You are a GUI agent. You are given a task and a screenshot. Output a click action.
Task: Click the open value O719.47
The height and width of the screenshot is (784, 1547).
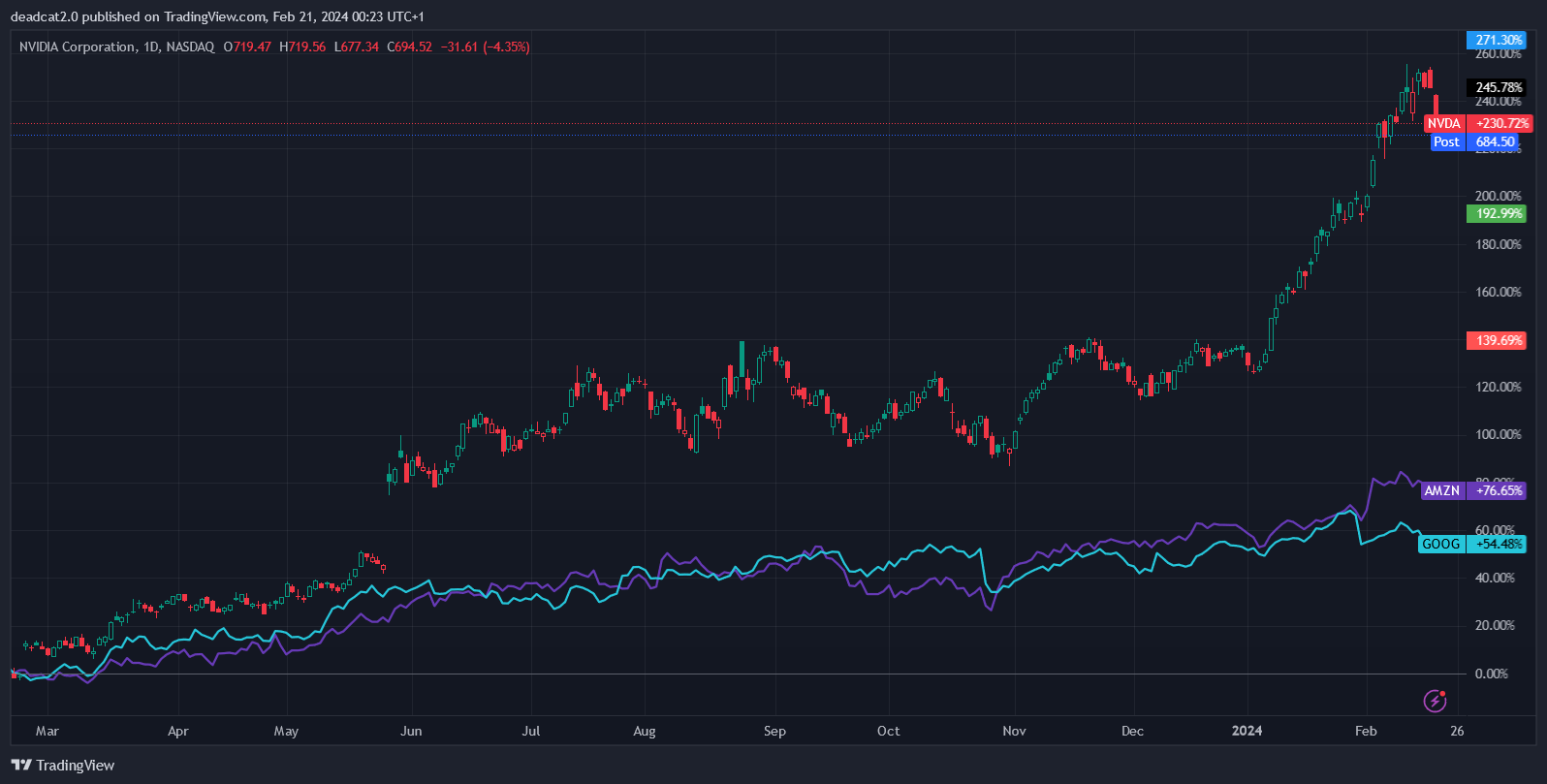tap(247, 47)
